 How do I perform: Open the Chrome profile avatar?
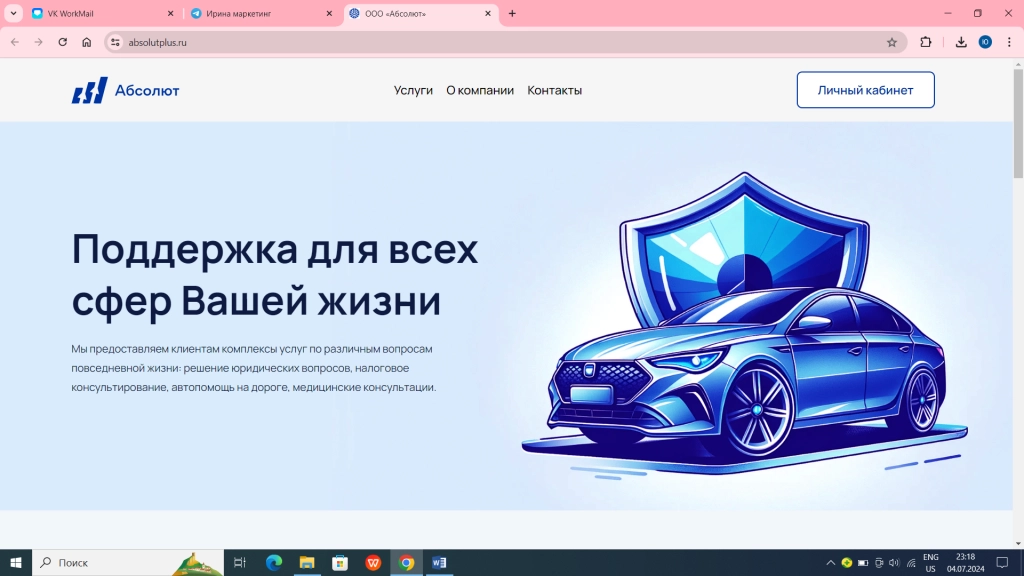[985, 42]
